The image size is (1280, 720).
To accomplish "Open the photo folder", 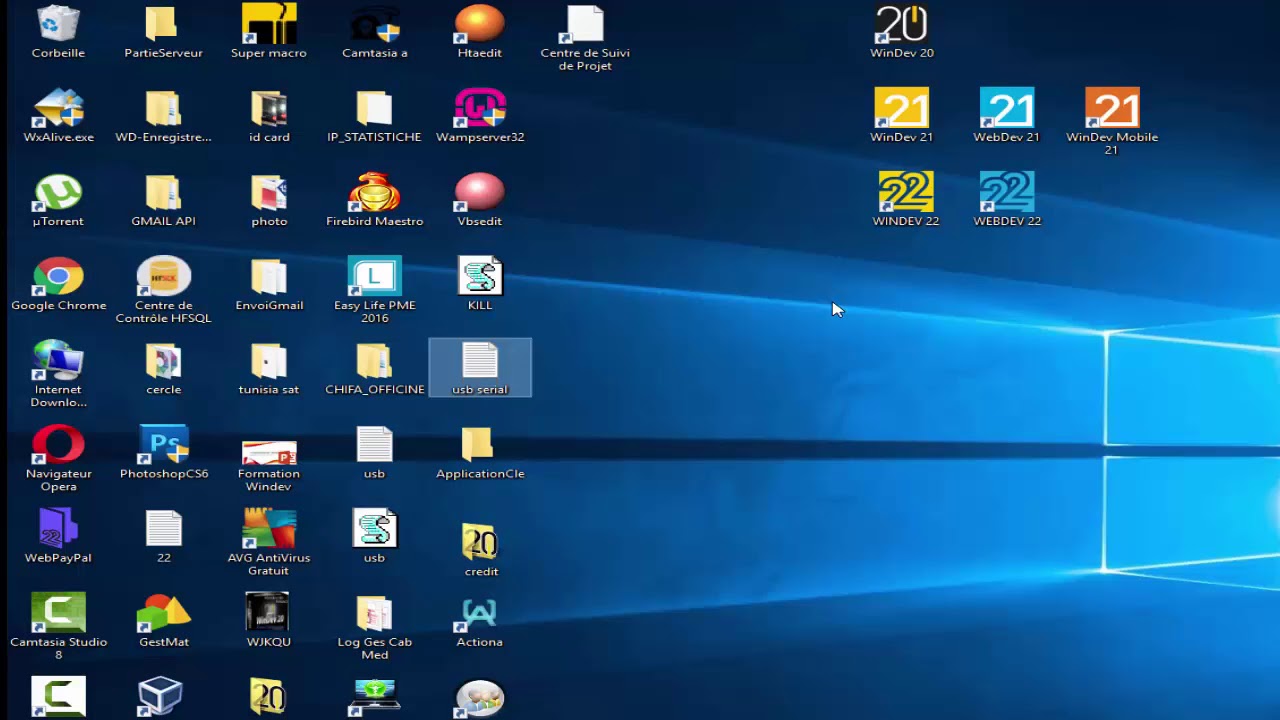I will point(269,200).
